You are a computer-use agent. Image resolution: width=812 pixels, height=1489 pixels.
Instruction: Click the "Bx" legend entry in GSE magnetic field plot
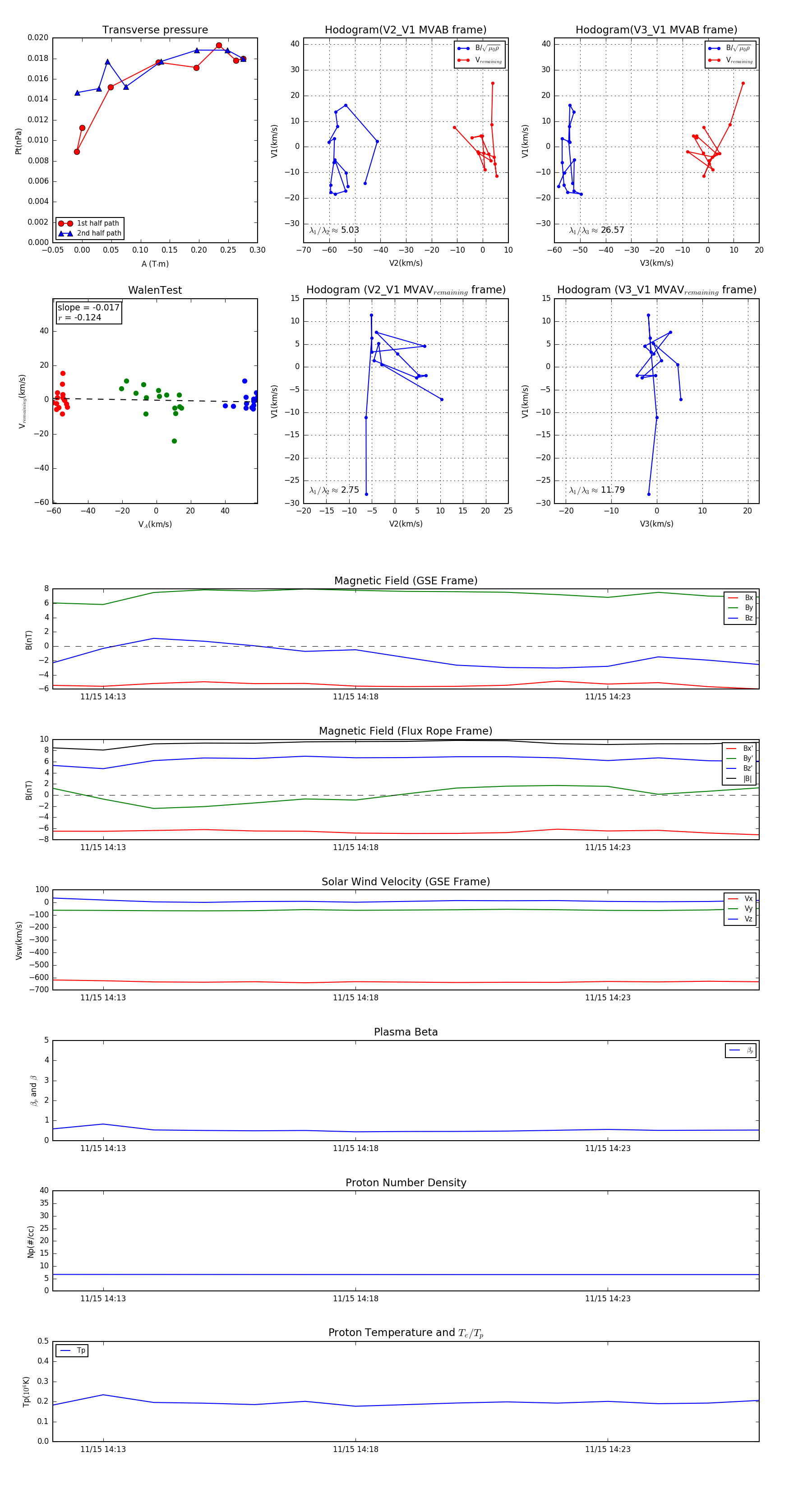740,598
